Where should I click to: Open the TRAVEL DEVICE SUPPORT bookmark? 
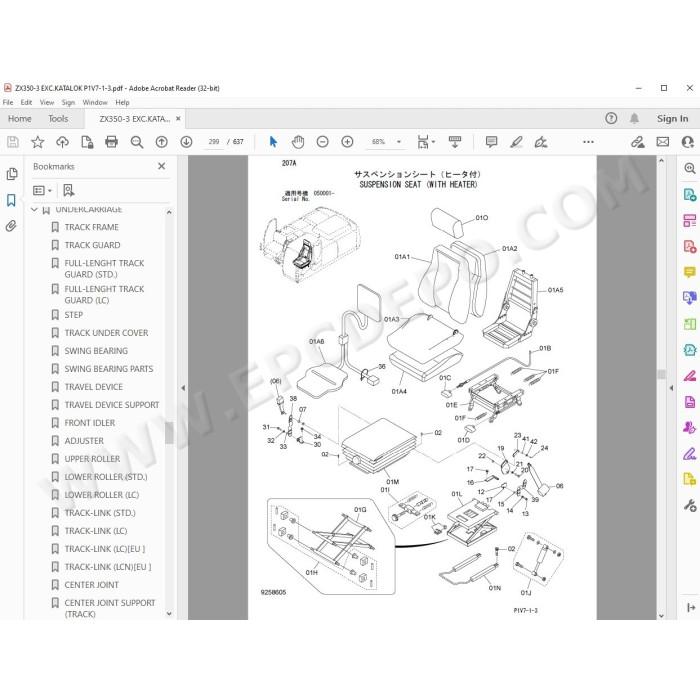coord(112,405)
